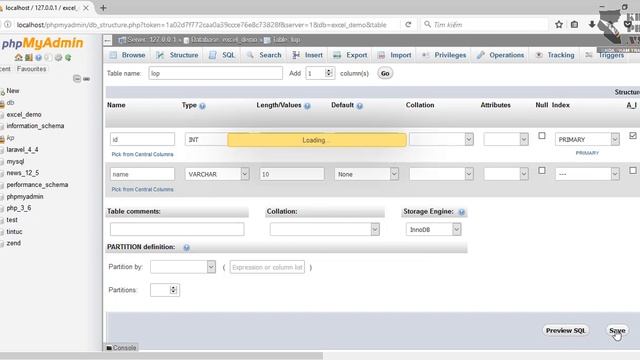Collapse all navigation tree items icon
640x360 pixels.
pos(77,79)
